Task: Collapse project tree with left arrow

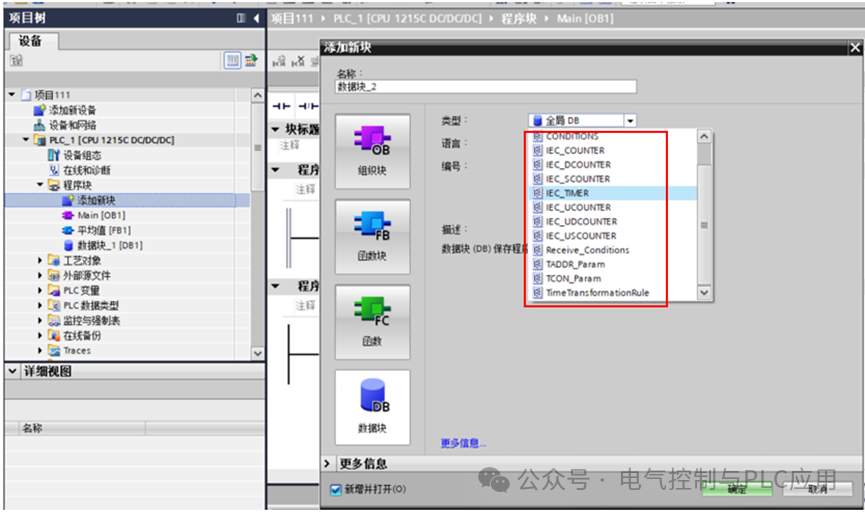Action: (257, 18)
